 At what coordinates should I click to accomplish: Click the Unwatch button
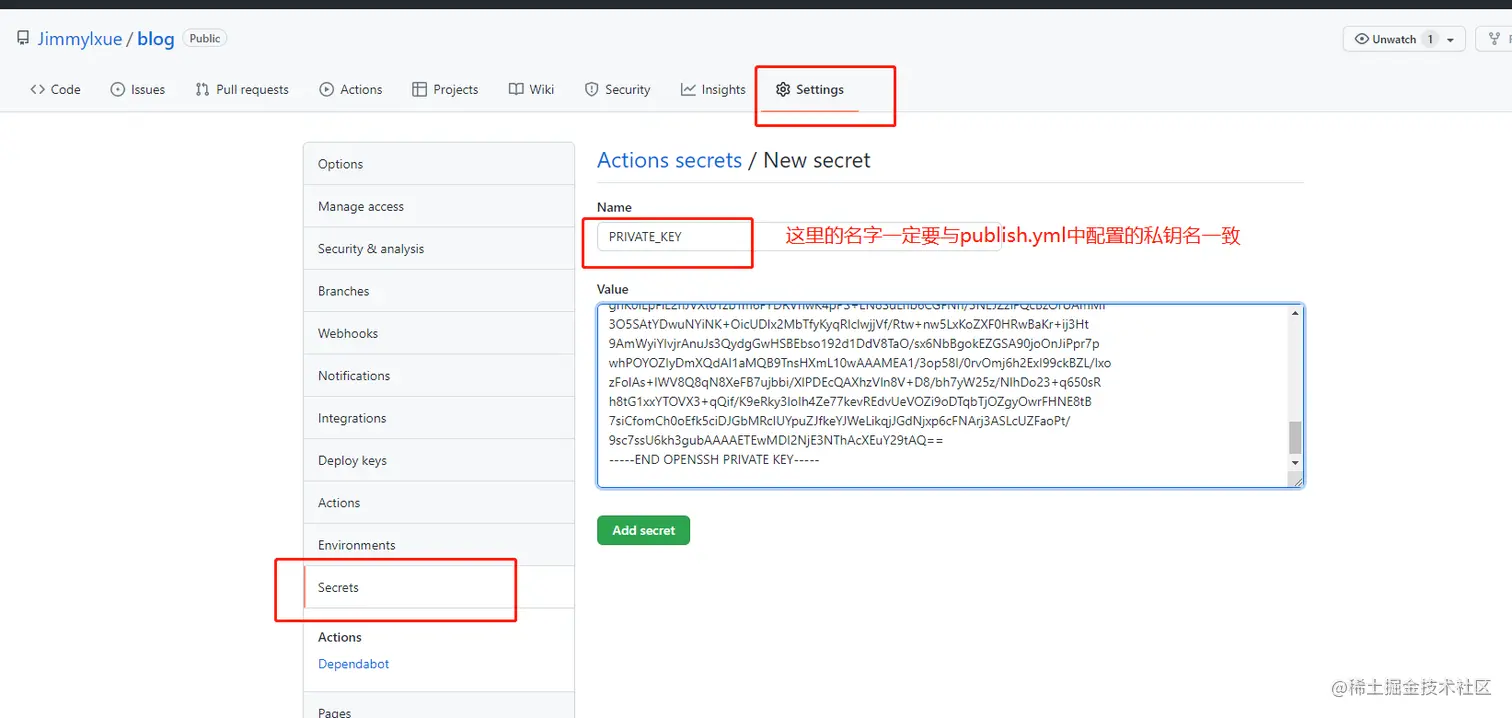(1404, 39)
